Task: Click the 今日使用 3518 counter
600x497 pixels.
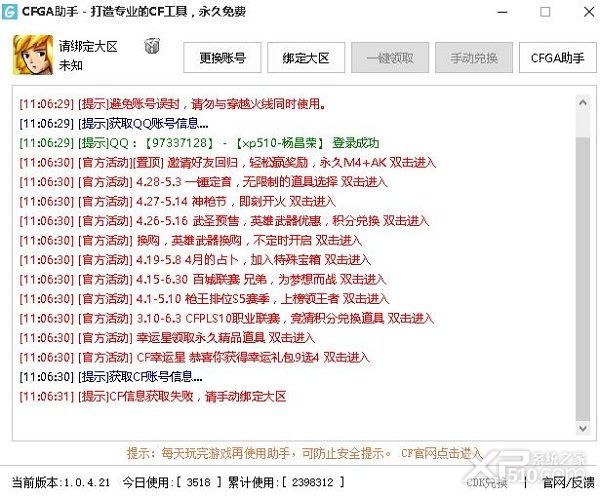Action: [172, 482]
